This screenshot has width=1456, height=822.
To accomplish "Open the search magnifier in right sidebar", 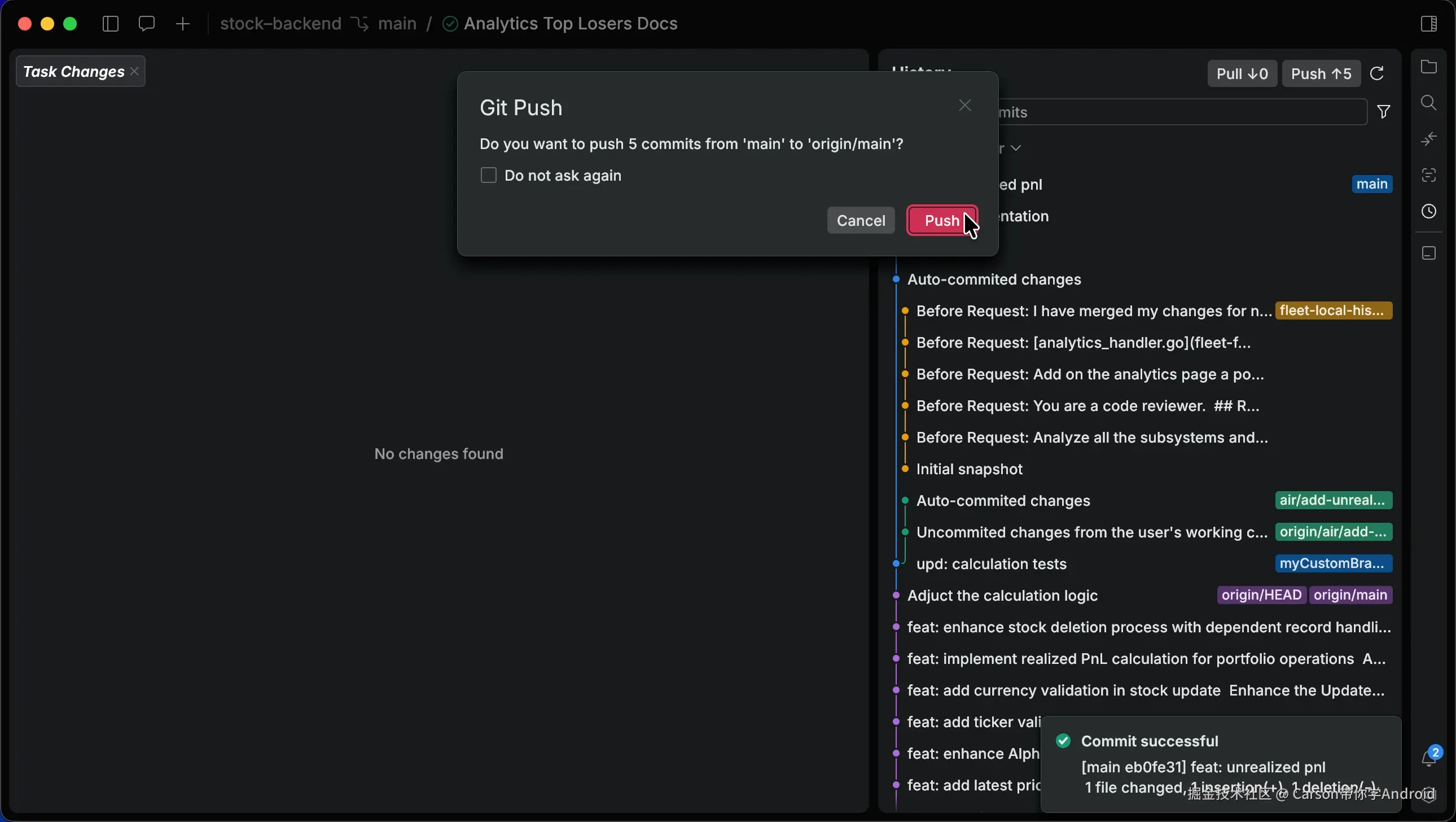I will pyautogui.click(x=1428, y=103).
